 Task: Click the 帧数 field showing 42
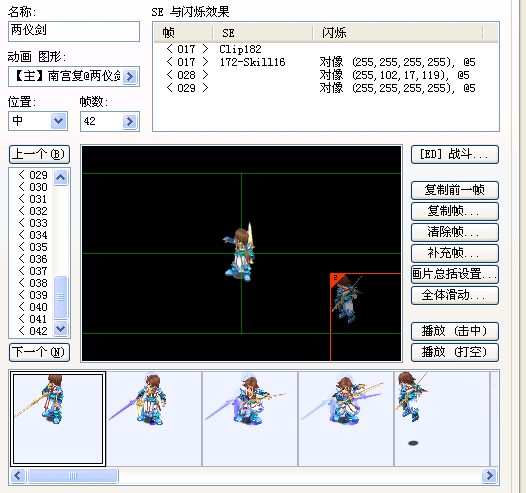click(102, 121)
